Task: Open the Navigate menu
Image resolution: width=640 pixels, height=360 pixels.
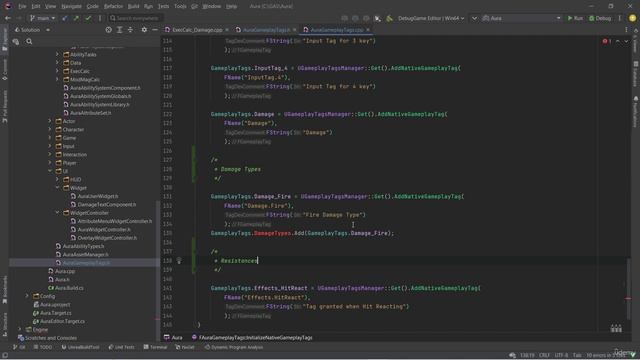Action: [71, 6]
